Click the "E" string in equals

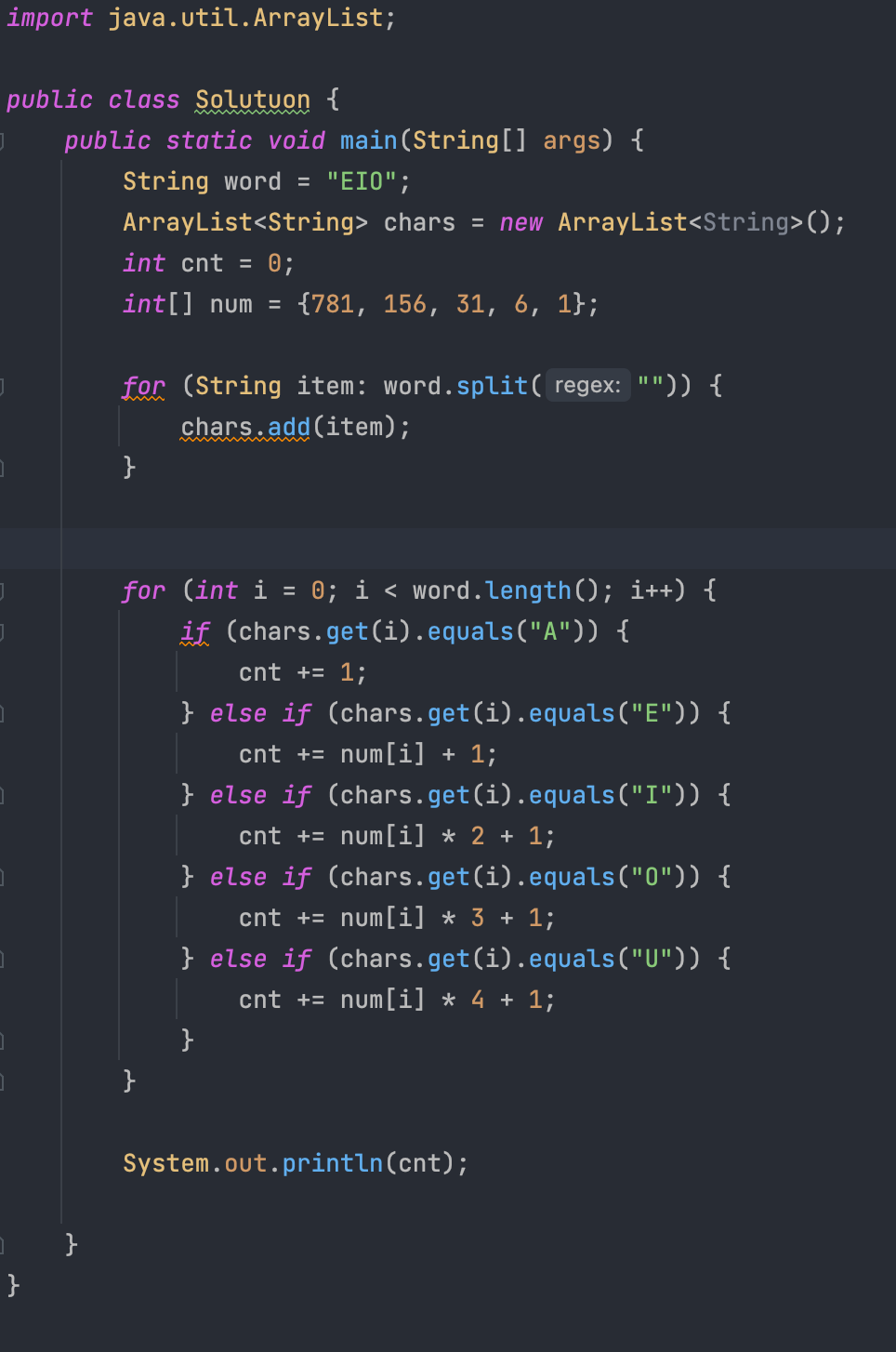pos(652,713)
